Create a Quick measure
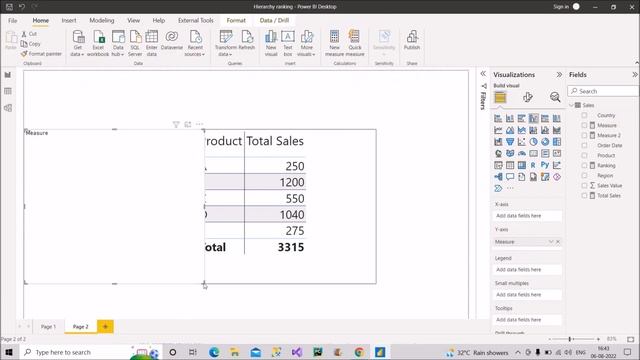Viewport: 640px width, 360px height. click(x=355, y=43)
